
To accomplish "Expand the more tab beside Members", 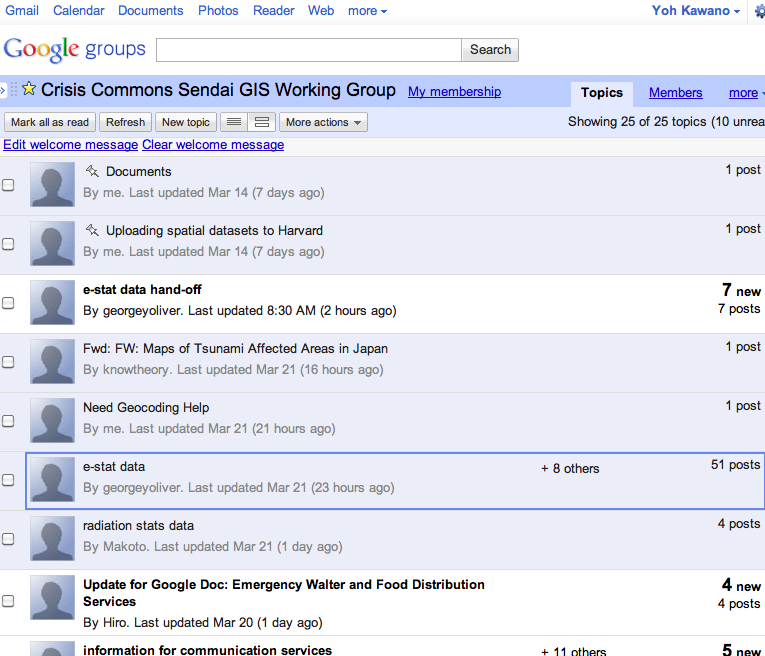I will 746,93.
